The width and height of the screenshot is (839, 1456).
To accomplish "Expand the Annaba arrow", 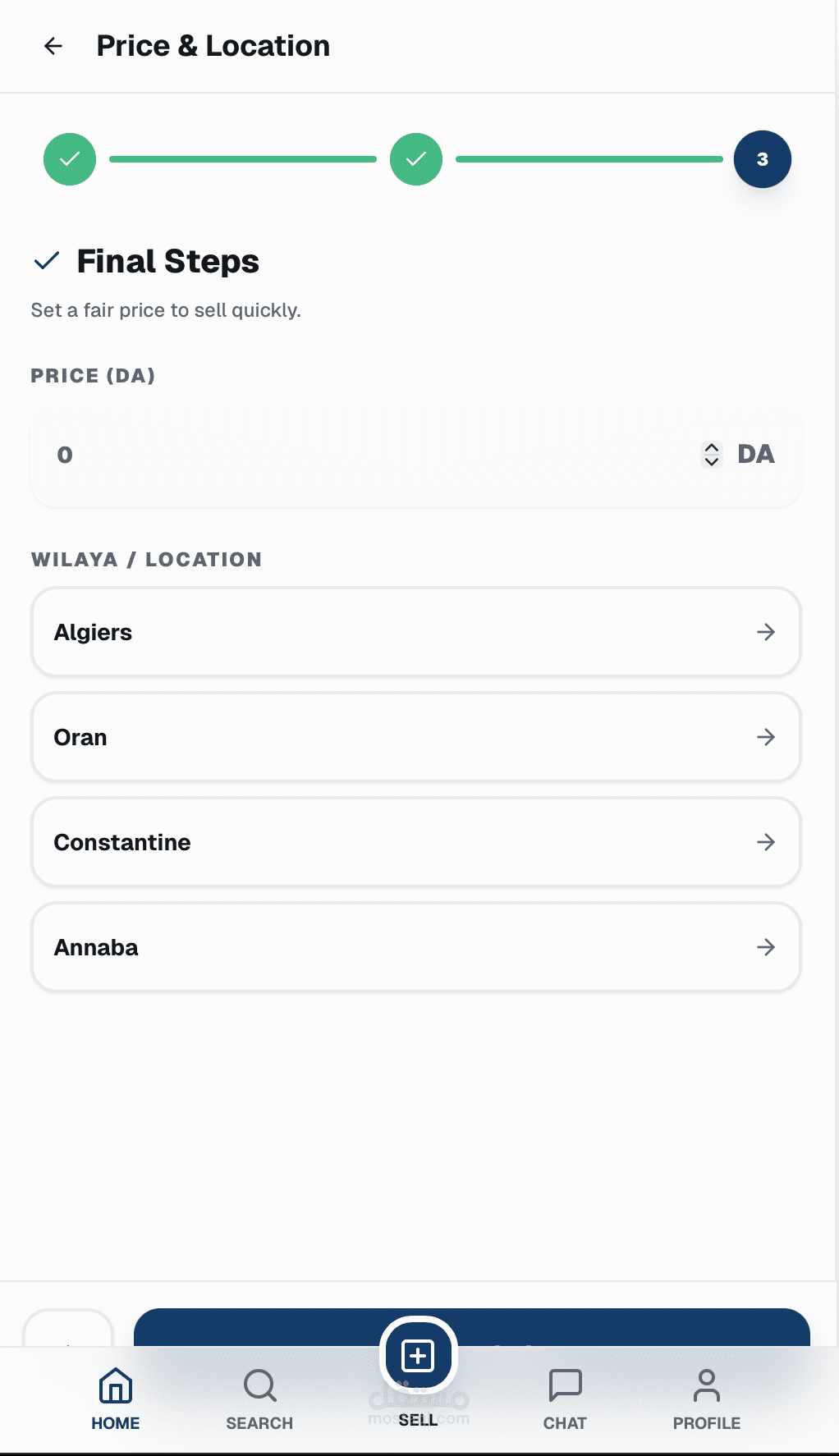I will click(765, 947).
